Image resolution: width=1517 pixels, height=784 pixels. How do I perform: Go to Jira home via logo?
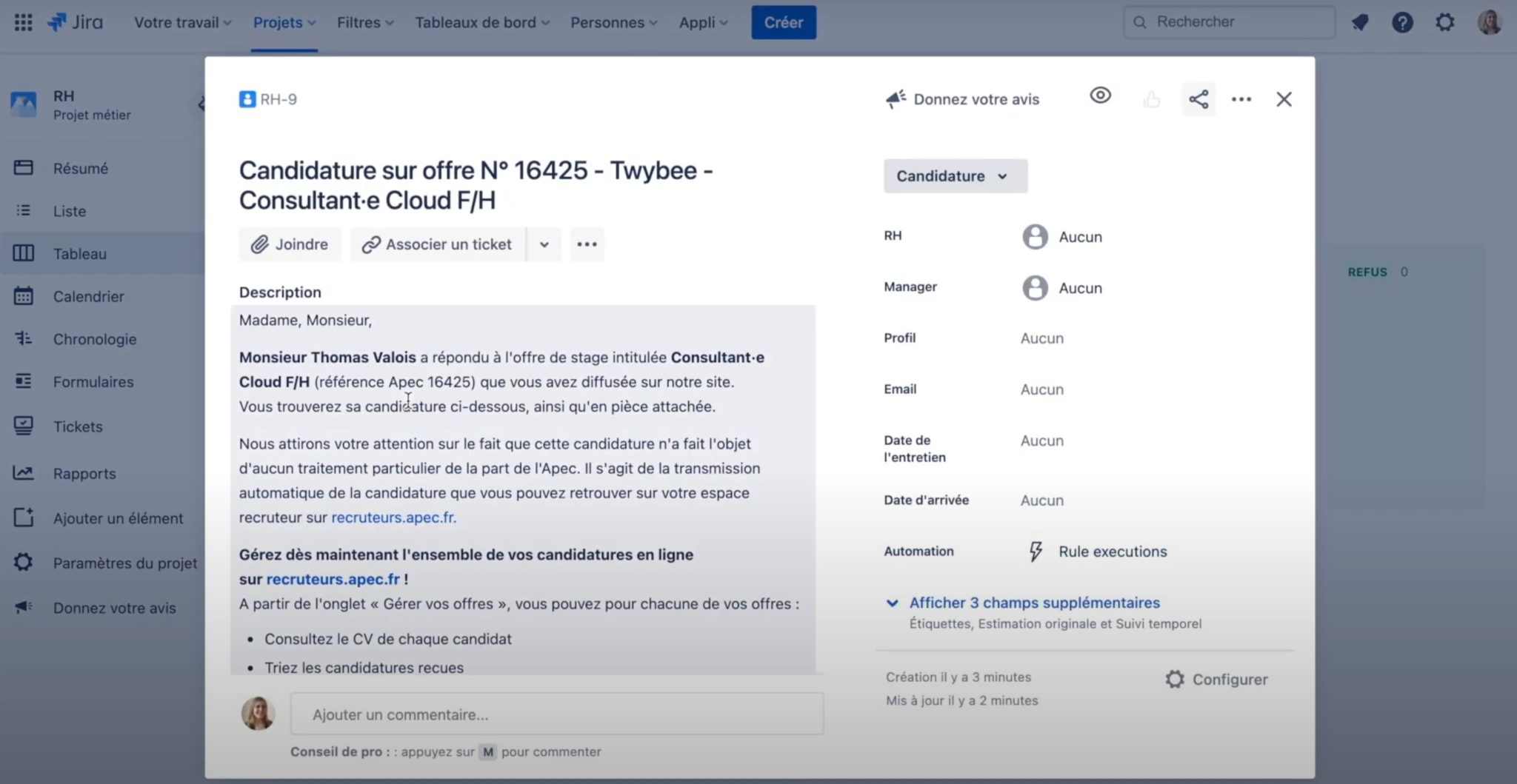coord(75,22)
